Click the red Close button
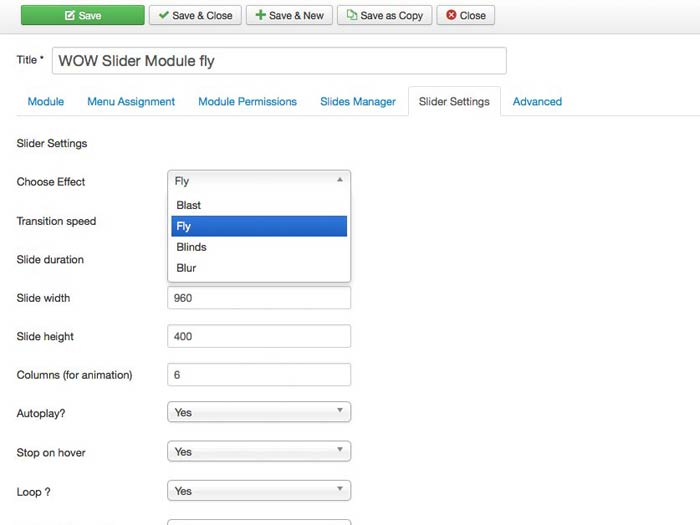Screen dimensions: 700x525 tap(465, 15)
